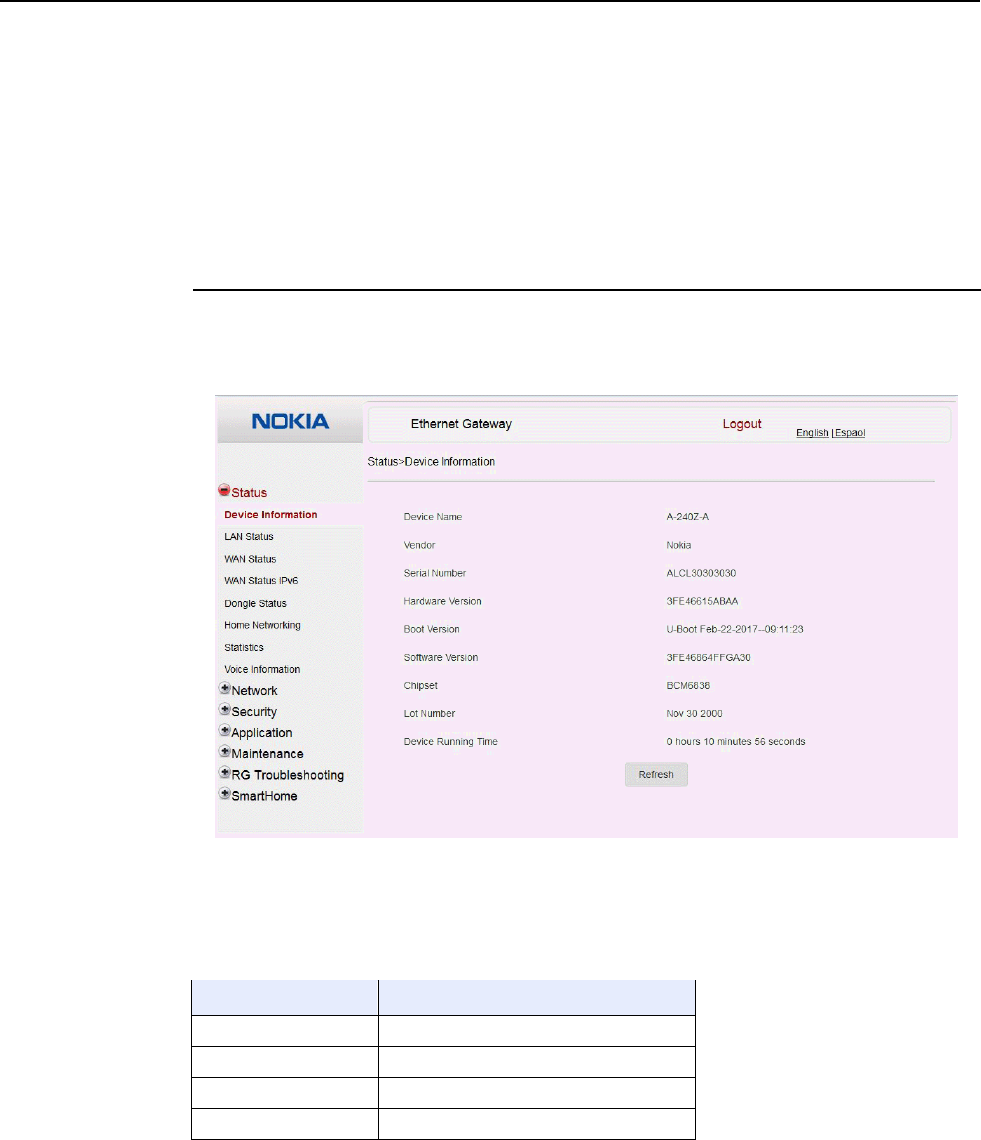Click the Refresh button
Viewport: 981px width, 1140px height.
pos(656,774)
